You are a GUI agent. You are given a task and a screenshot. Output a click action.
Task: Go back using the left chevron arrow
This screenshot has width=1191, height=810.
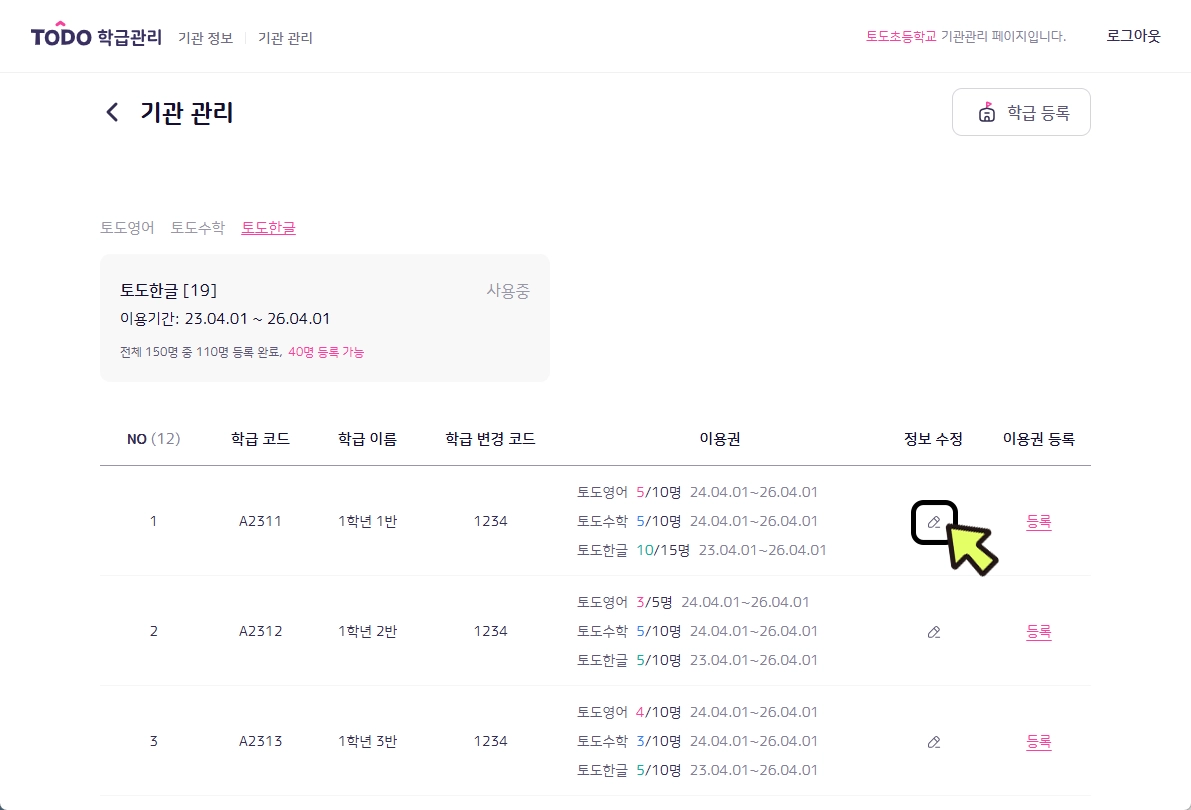click(x=112, y=112)
